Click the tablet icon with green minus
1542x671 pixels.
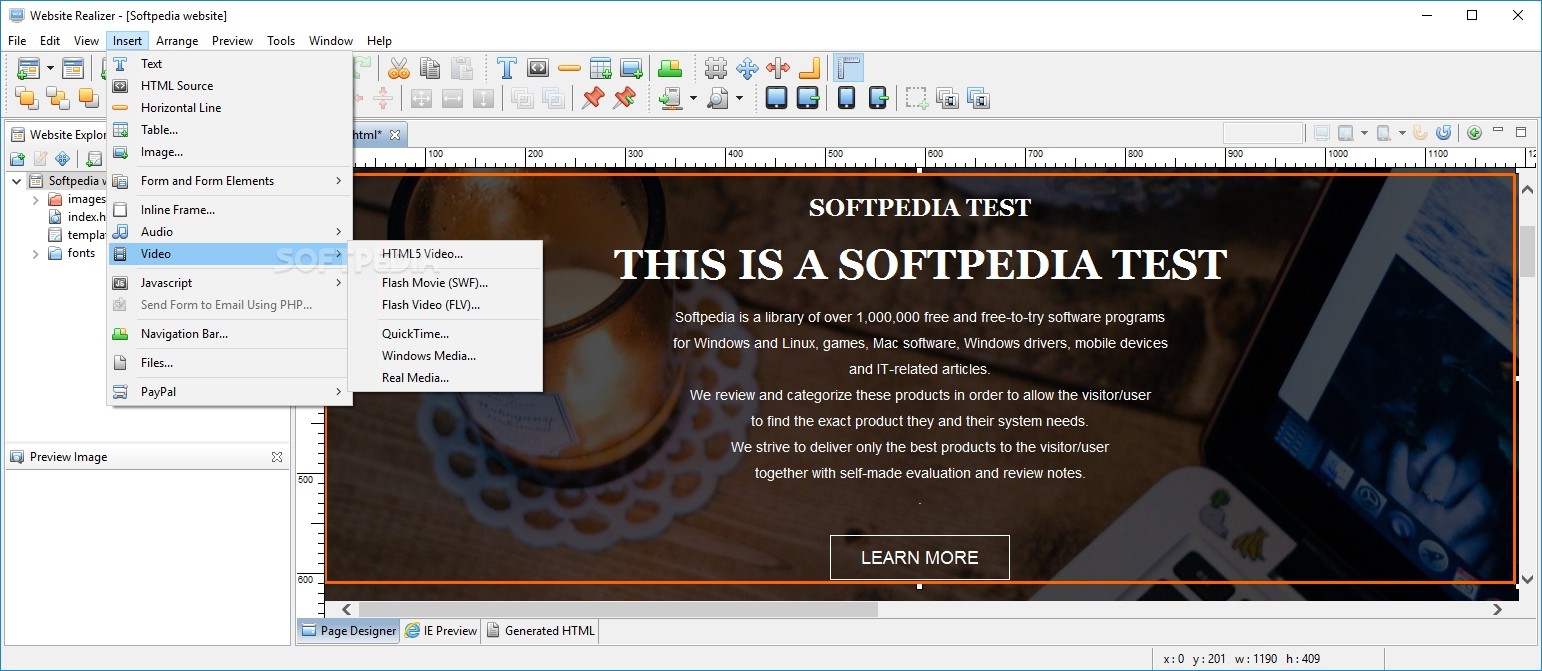click(808, 98)
